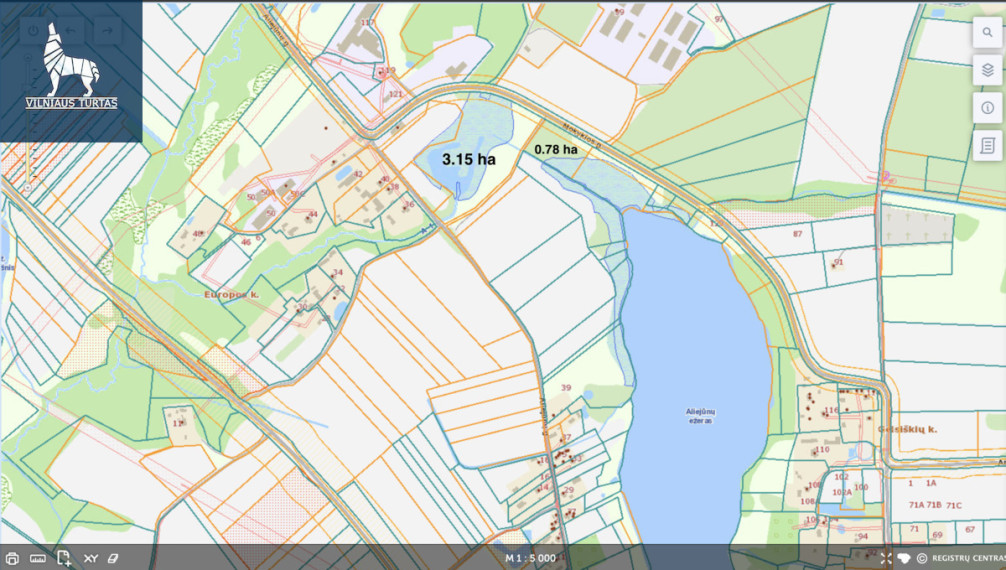Select the 0.78 ha parcel label
The height and width of the screenshot is (570, 1006).
tap(556, 150)
